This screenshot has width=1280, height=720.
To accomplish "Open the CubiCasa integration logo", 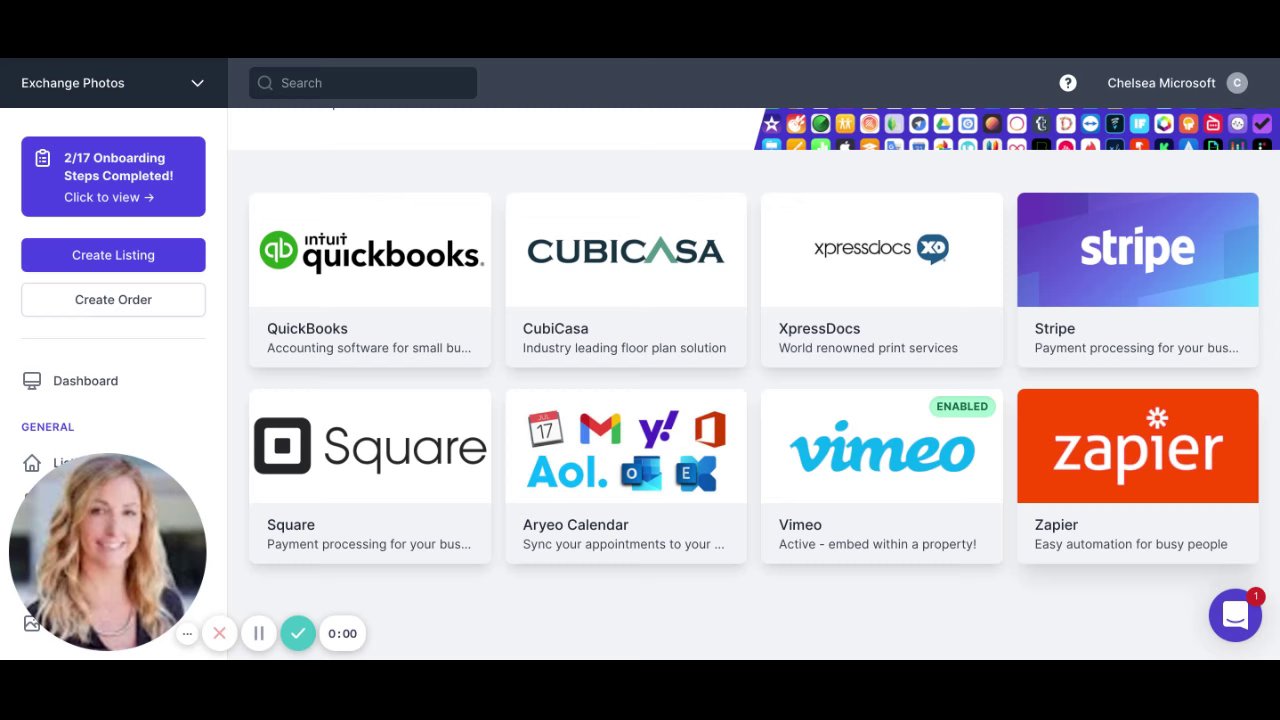I will click(x=626, y=250).
